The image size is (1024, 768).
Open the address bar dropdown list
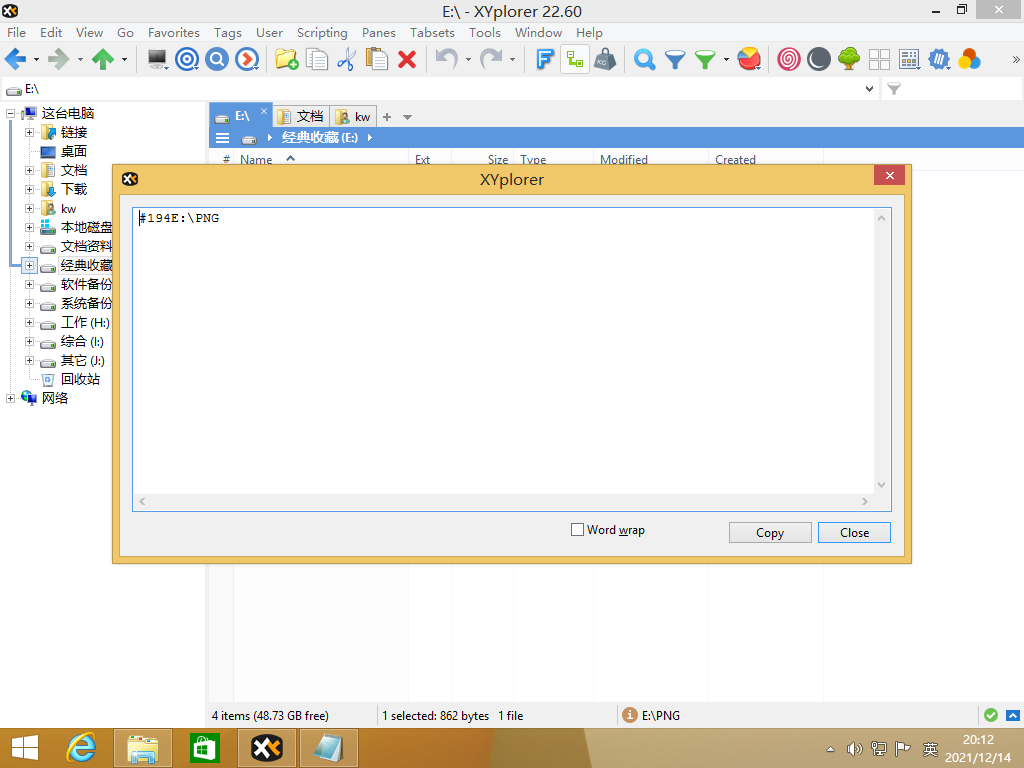(869, 89)
